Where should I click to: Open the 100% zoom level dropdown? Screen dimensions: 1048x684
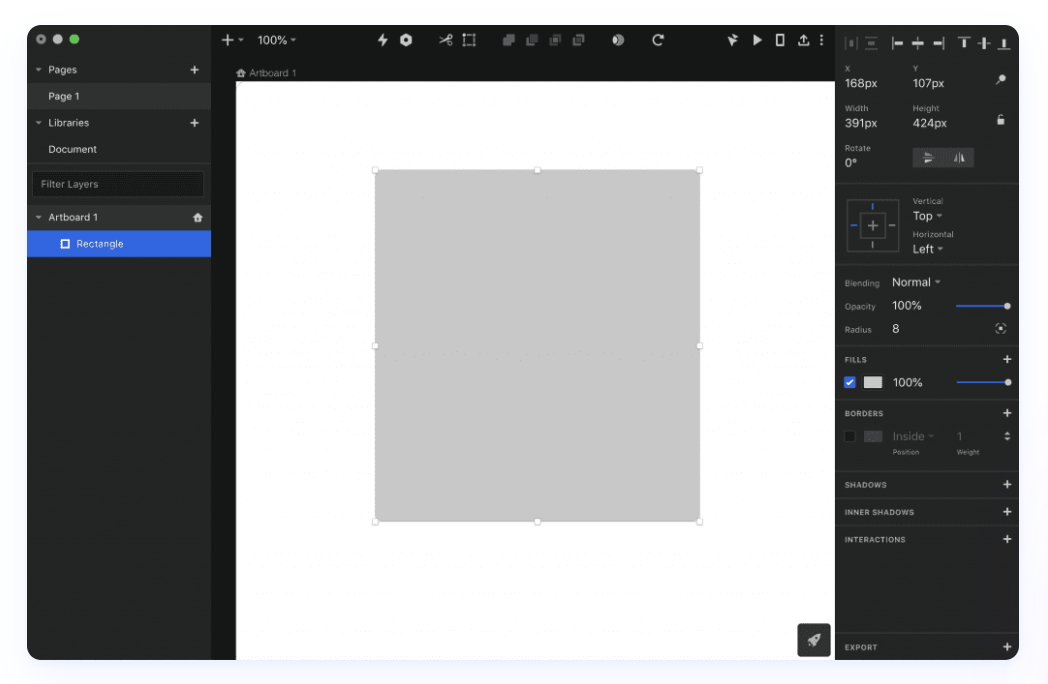tap(277, 40)
